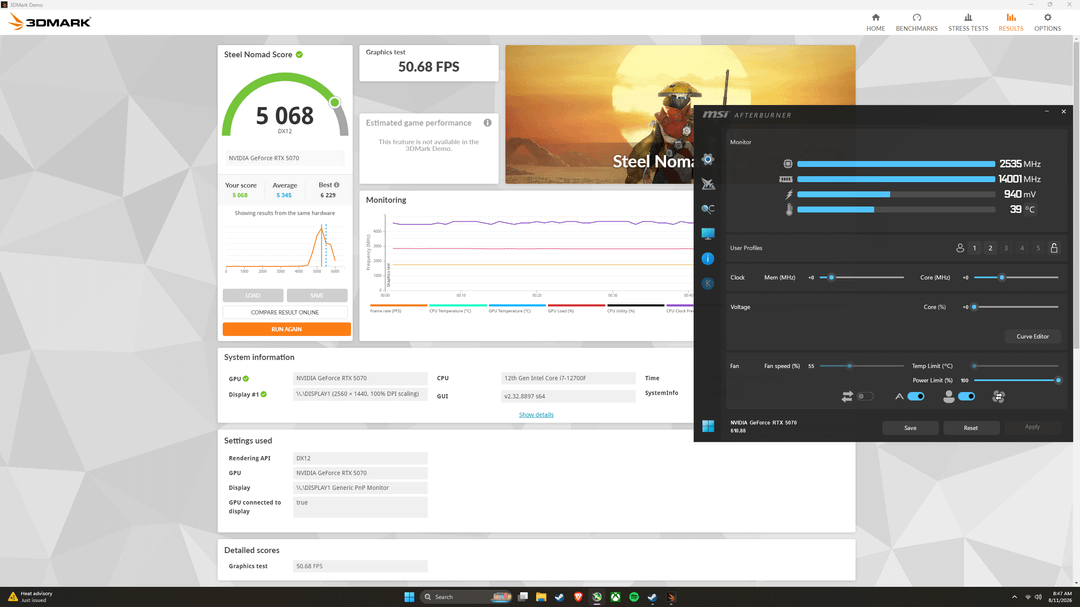Image resolution: width=1080 pixels, height=607 pixels.
Task: Click the memory clock icon in Monitor
Action: [x=786, y=179]
